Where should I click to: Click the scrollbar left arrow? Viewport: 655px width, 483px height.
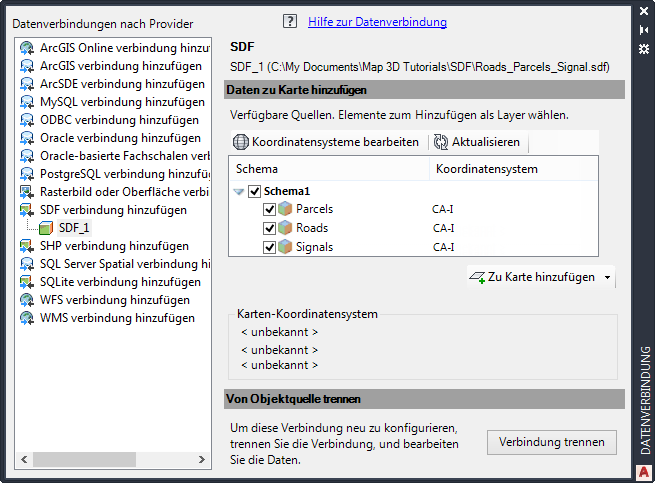(x=24, y=460)
